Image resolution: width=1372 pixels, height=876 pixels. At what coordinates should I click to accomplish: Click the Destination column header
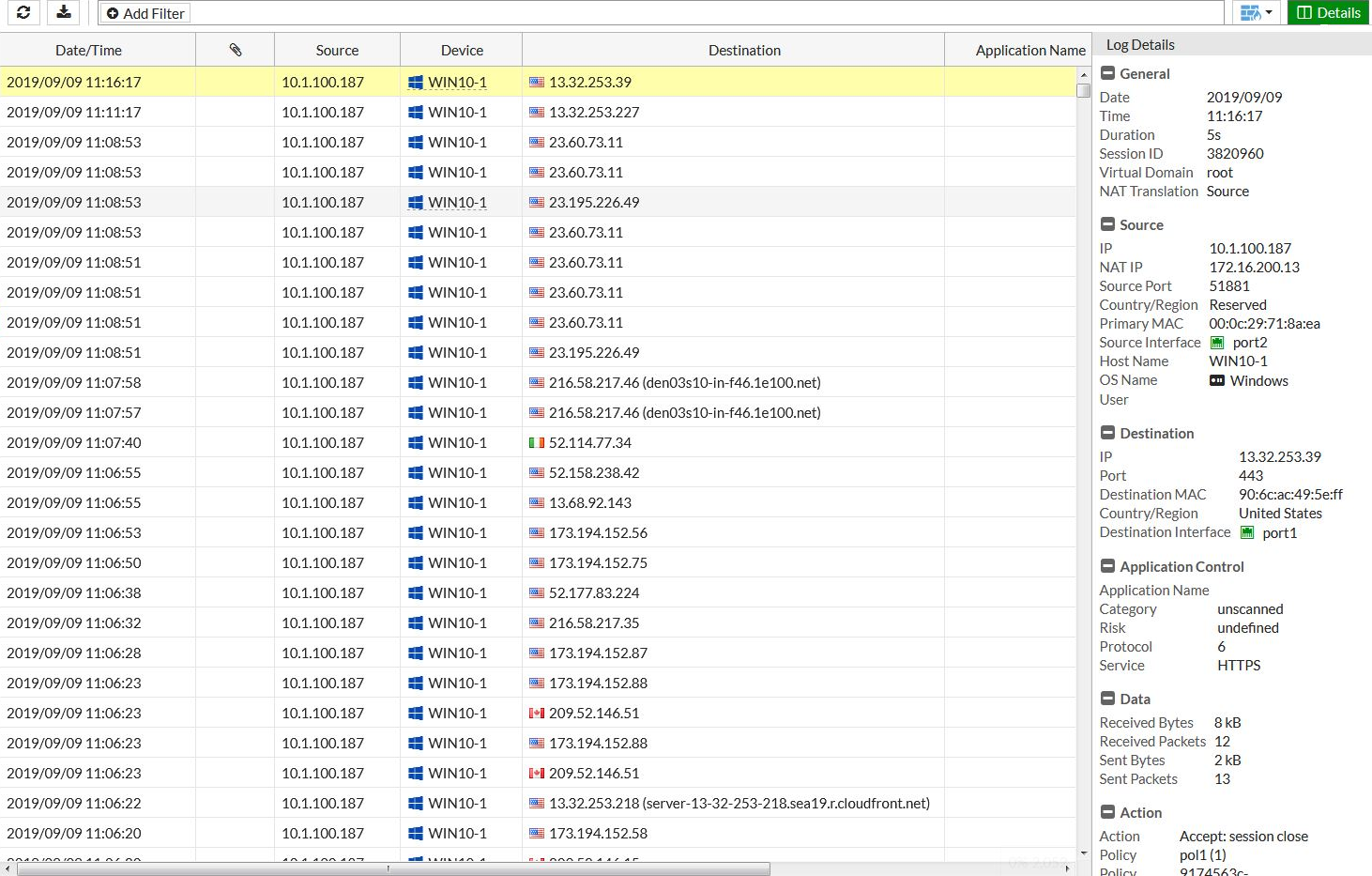pos(743,50)
